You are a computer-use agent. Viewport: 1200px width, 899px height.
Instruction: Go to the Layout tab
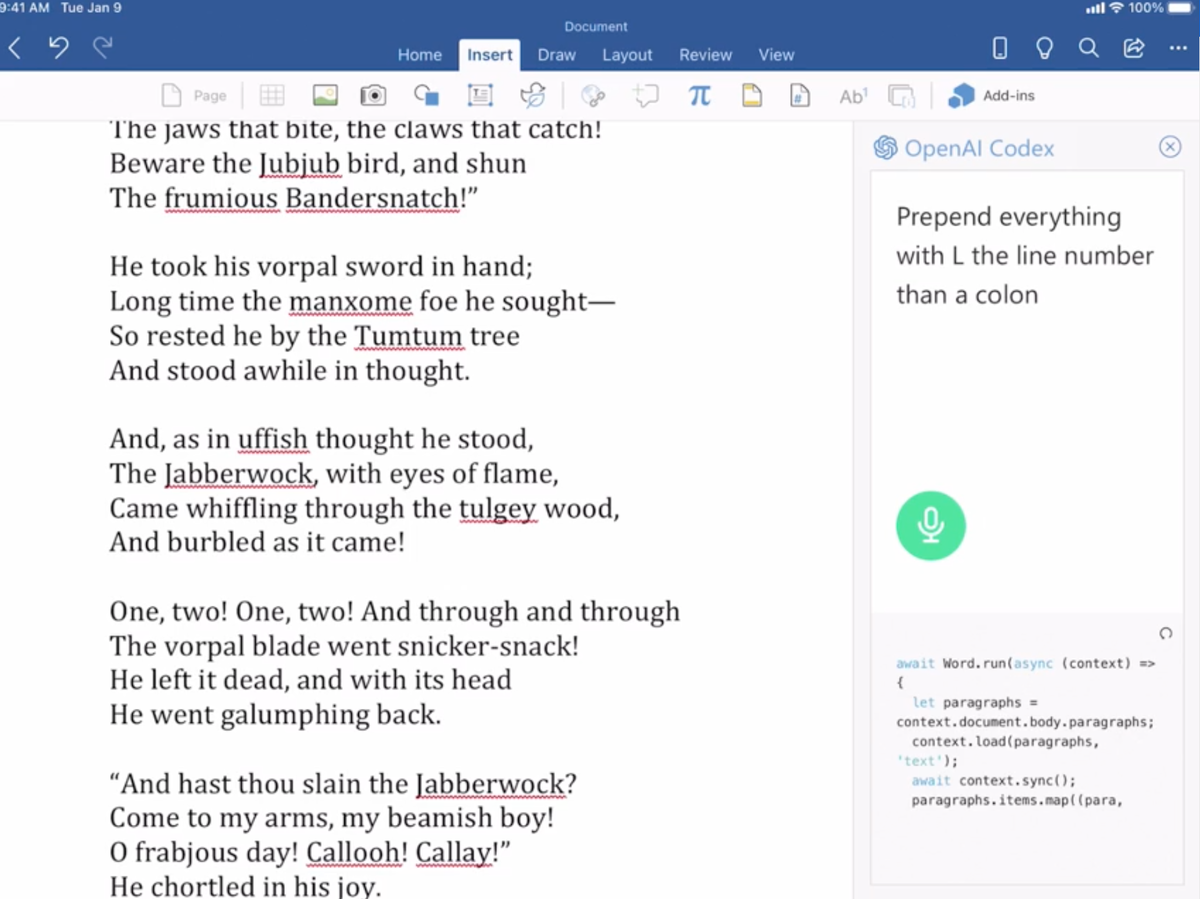tap(627, 55)
